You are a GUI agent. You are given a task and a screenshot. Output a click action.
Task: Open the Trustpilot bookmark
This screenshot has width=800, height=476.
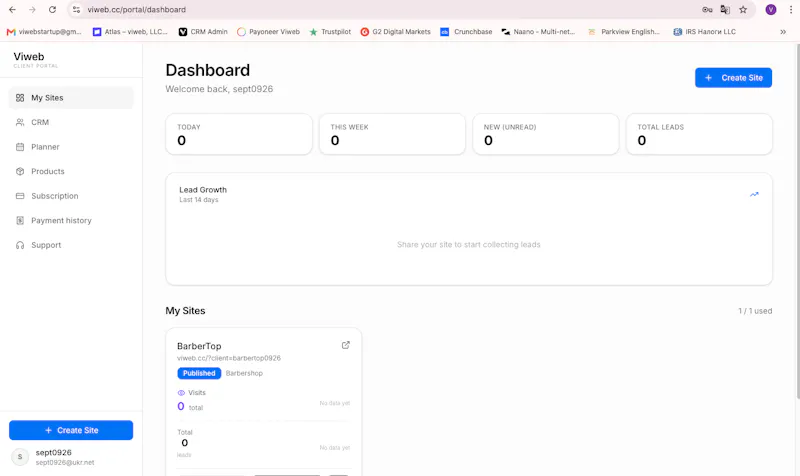tap(330, 32)
